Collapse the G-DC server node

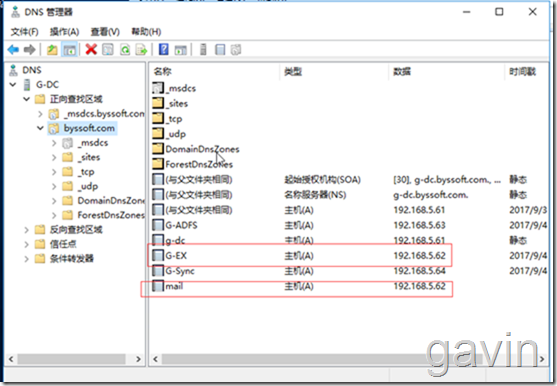13,85
